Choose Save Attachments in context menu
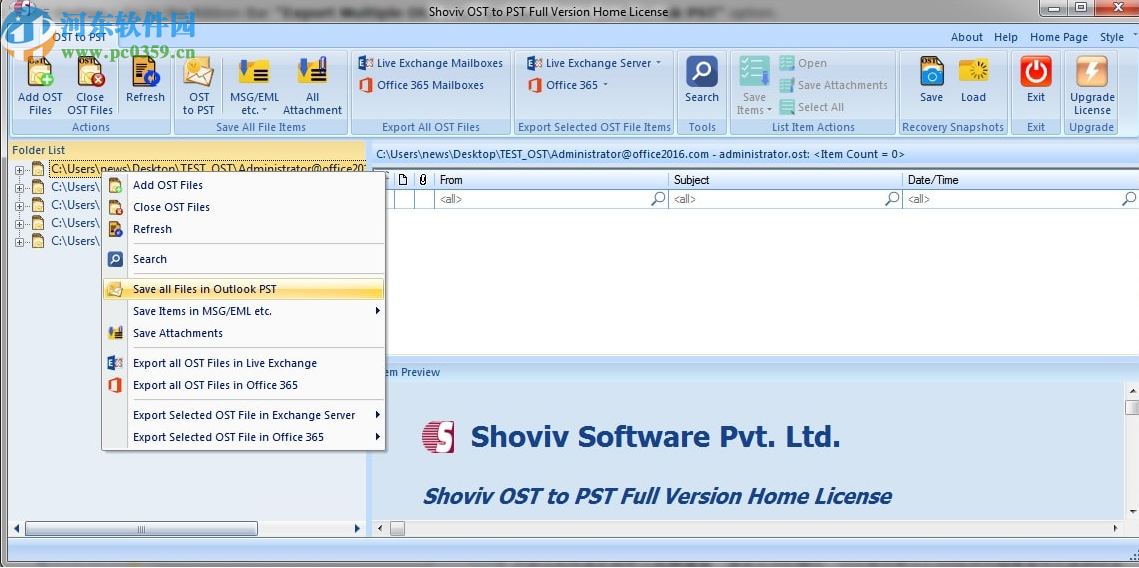Image resolution: width=1139 pixels, height=568 pixels. coord(243,333)
